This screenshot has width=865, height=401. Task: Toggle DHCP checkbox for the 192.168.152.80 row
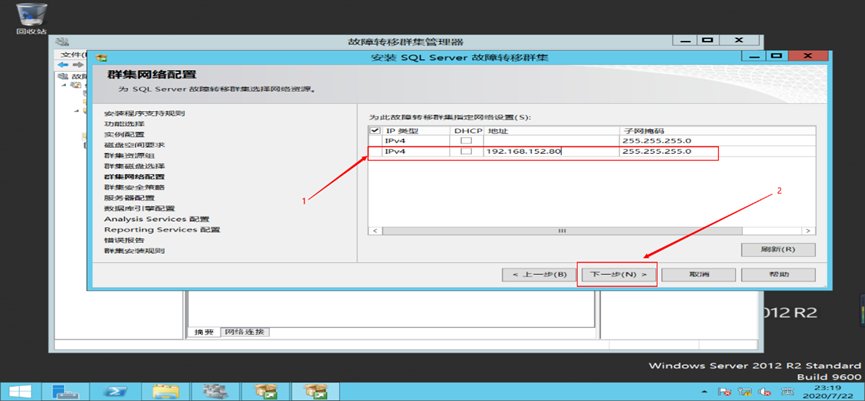(x=467, y=151)
